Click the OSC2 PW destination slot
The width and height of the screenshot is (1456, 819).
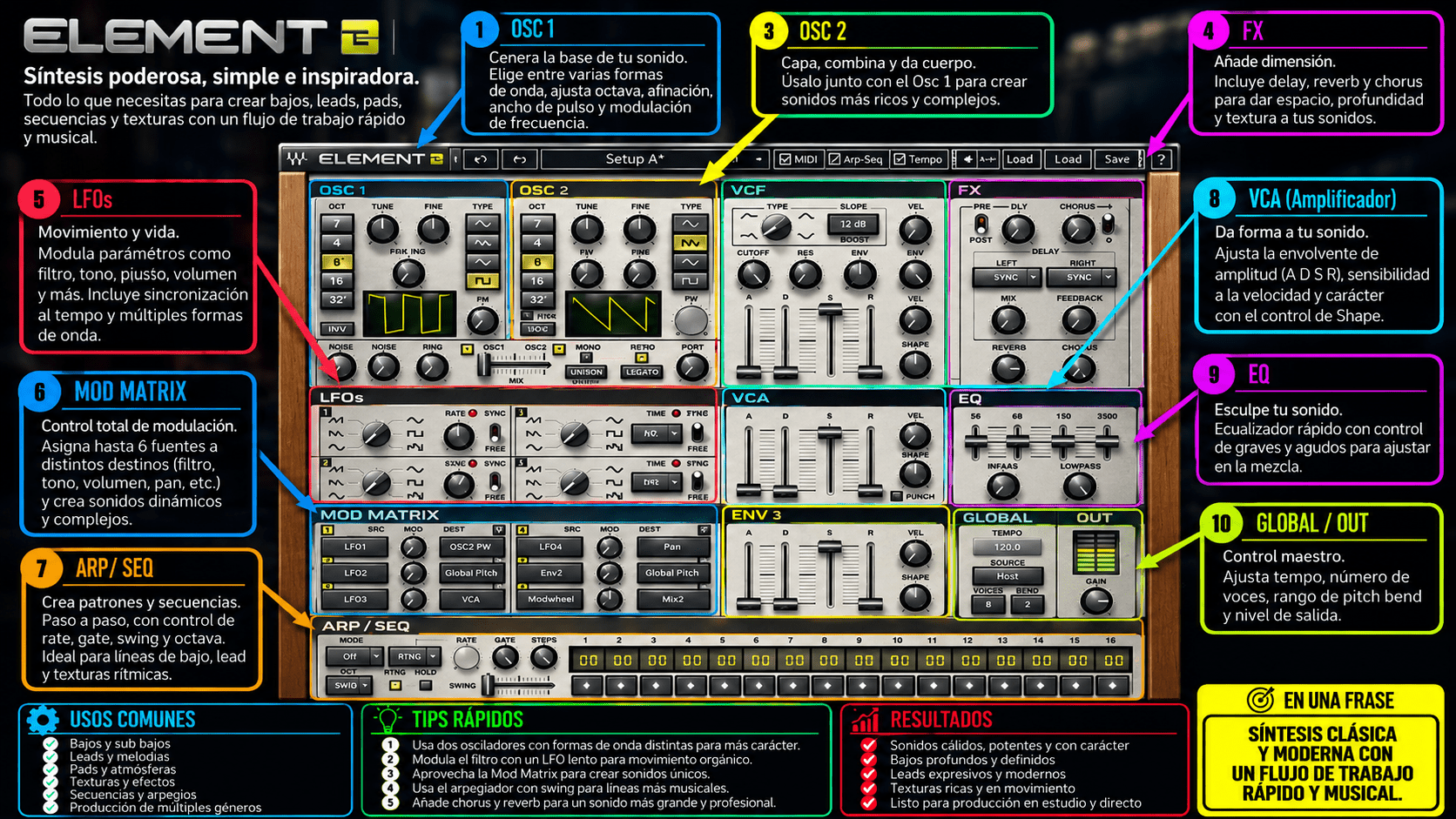click(470, 547)
